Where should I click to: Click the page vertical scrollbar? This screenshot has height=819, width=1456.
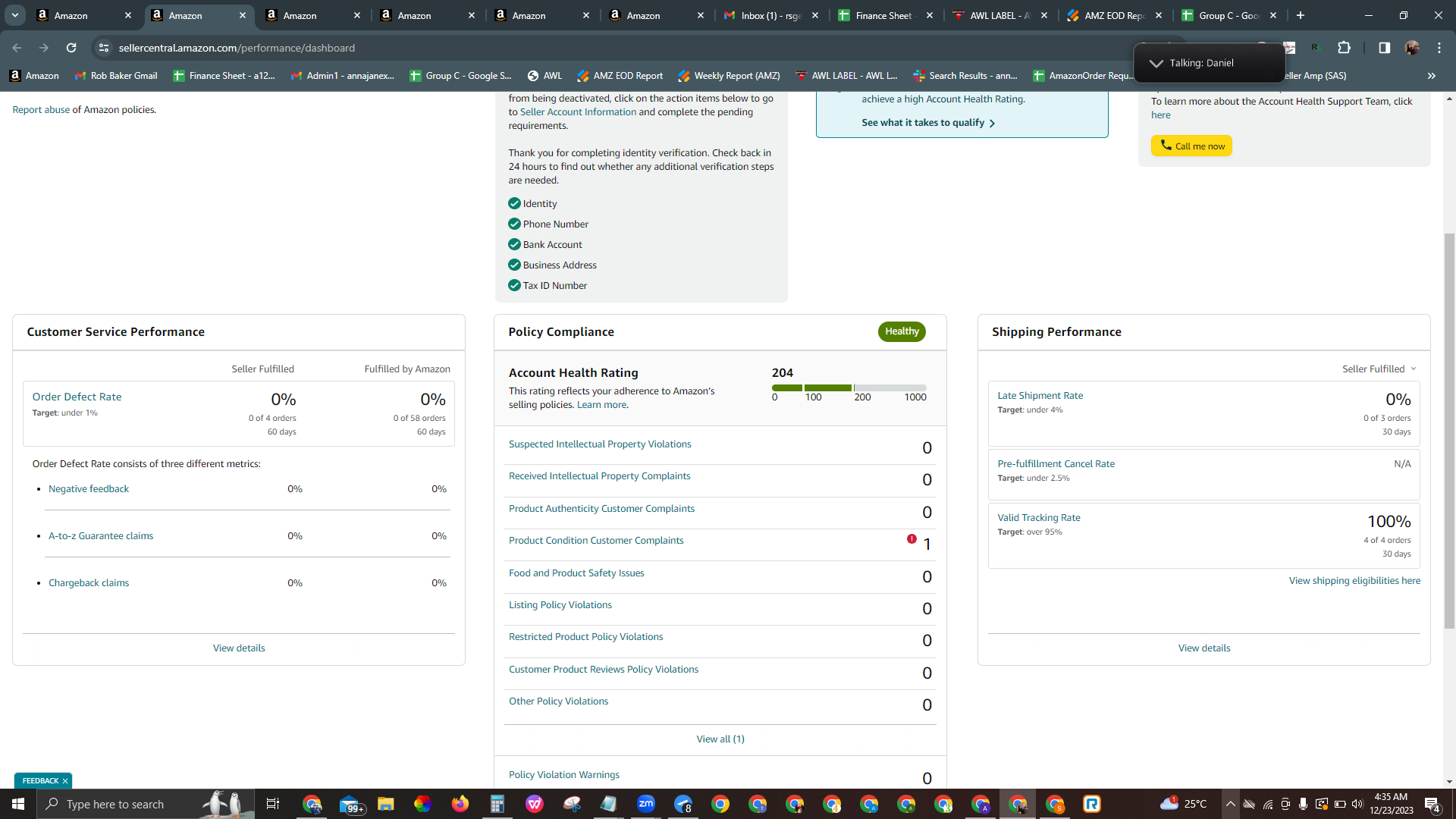pos(1449,431)
